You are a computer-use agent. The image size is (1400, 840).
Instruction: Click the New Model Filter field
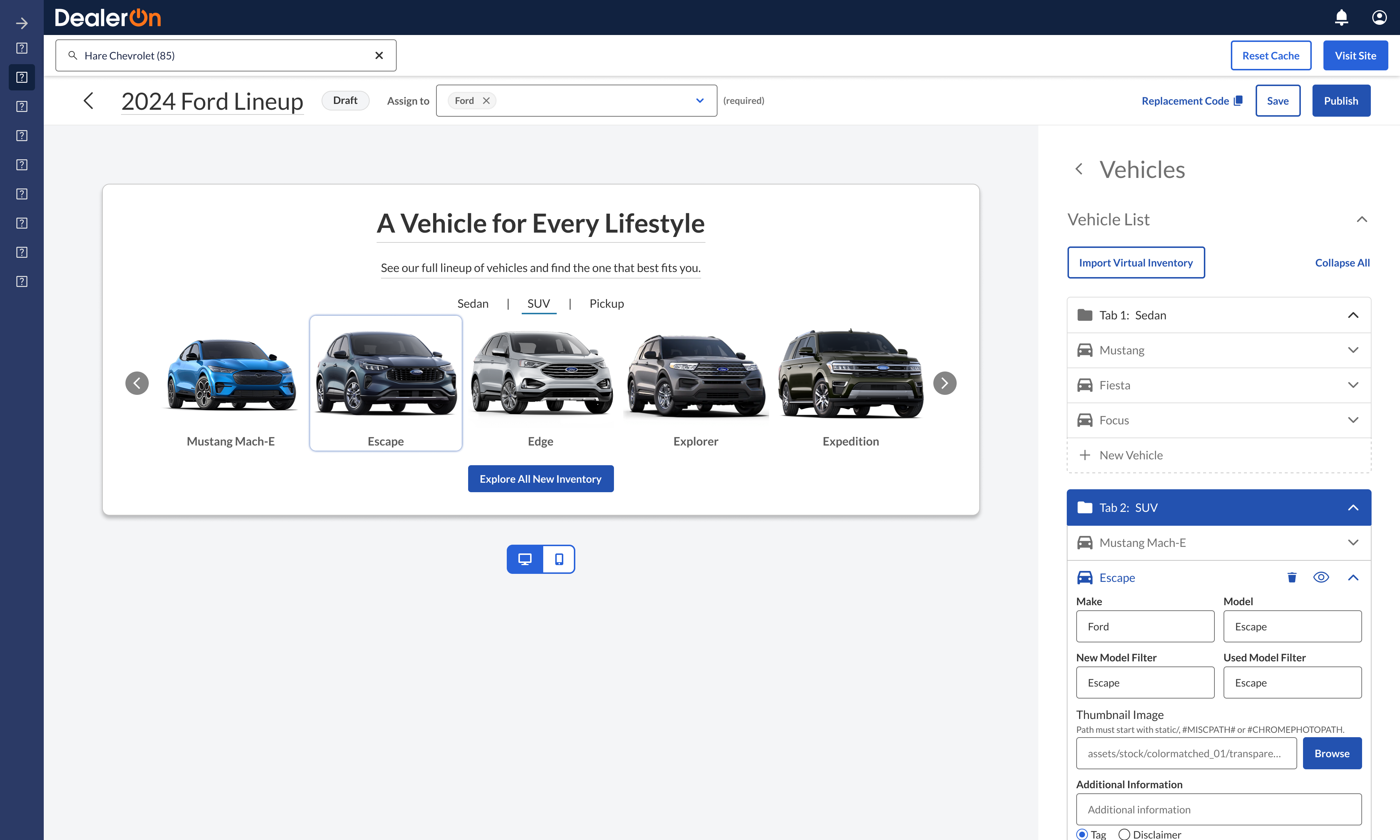(x=1145, y=682)
